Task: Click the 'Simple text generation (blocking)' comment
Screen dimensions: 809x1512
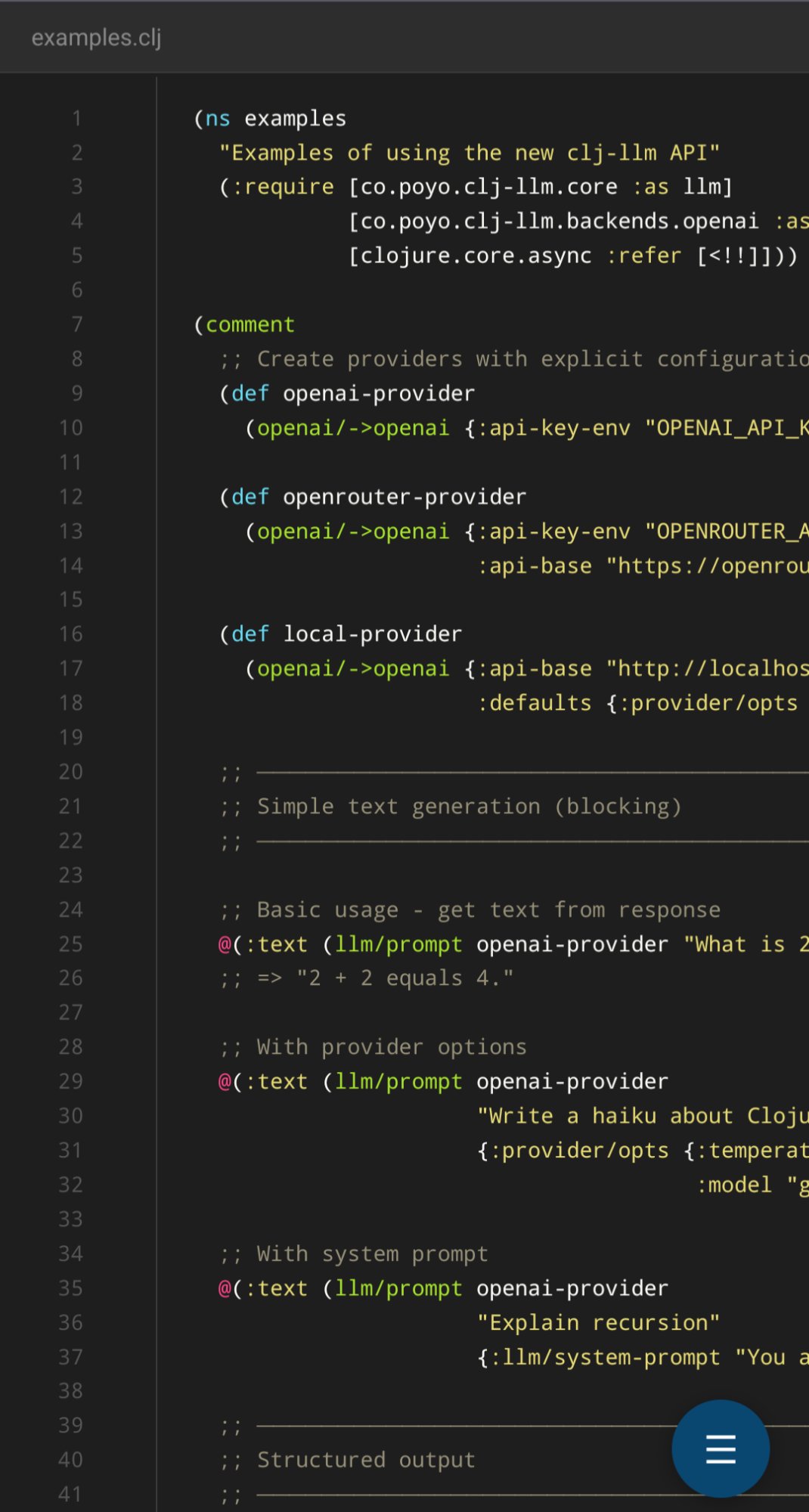Action: click(469, 806)
